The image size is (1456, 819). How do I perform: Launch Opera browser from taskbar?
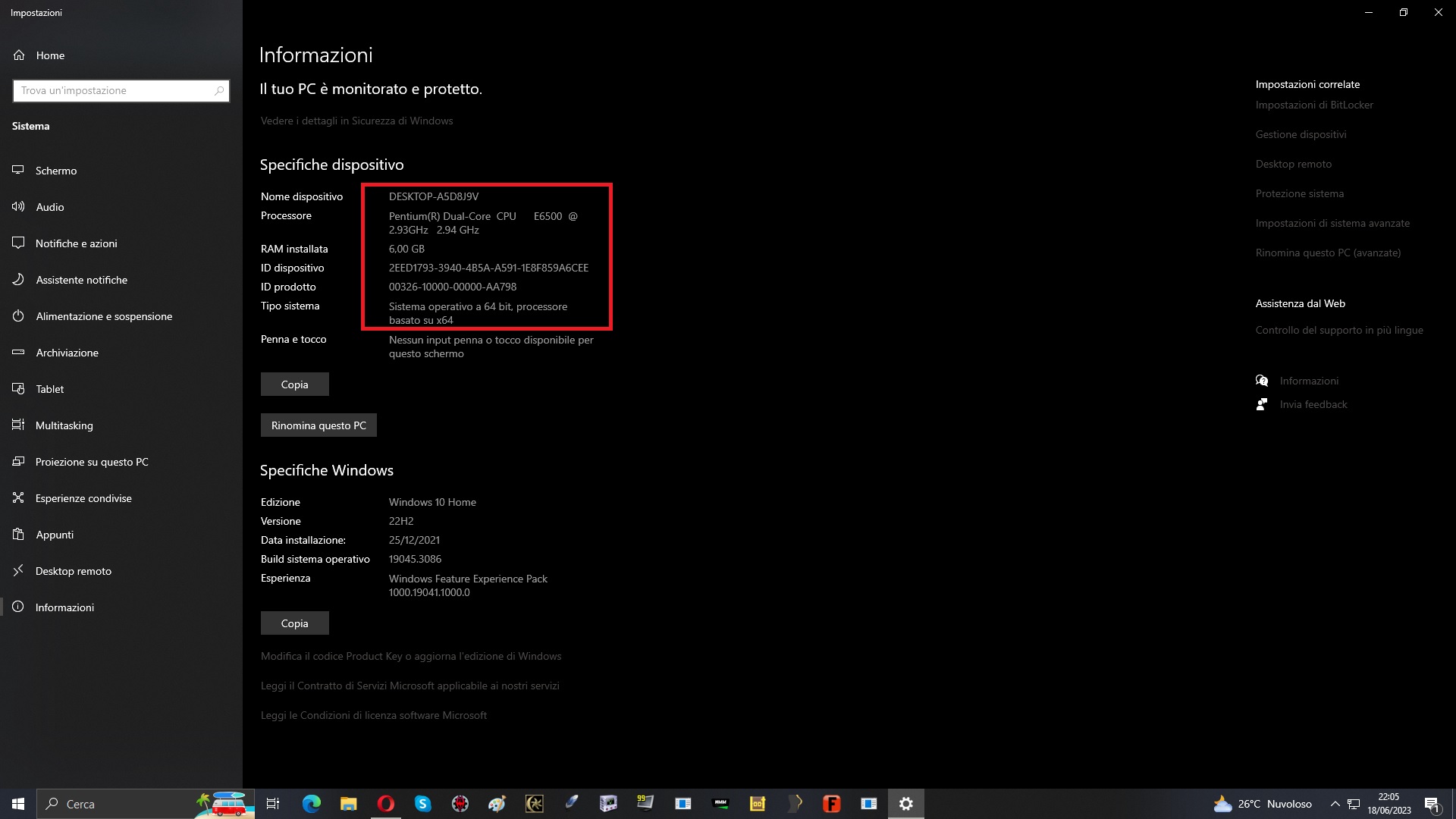click(x=385, y=804)
